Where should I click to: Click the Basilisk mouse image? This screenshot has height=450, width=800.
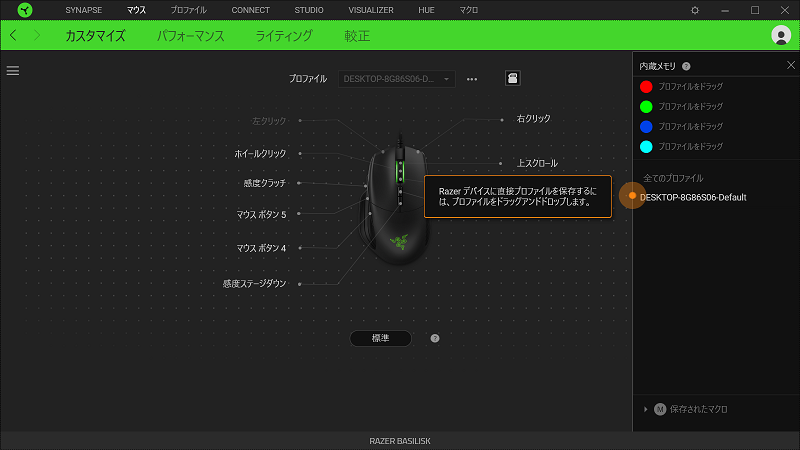pos(398,204)
